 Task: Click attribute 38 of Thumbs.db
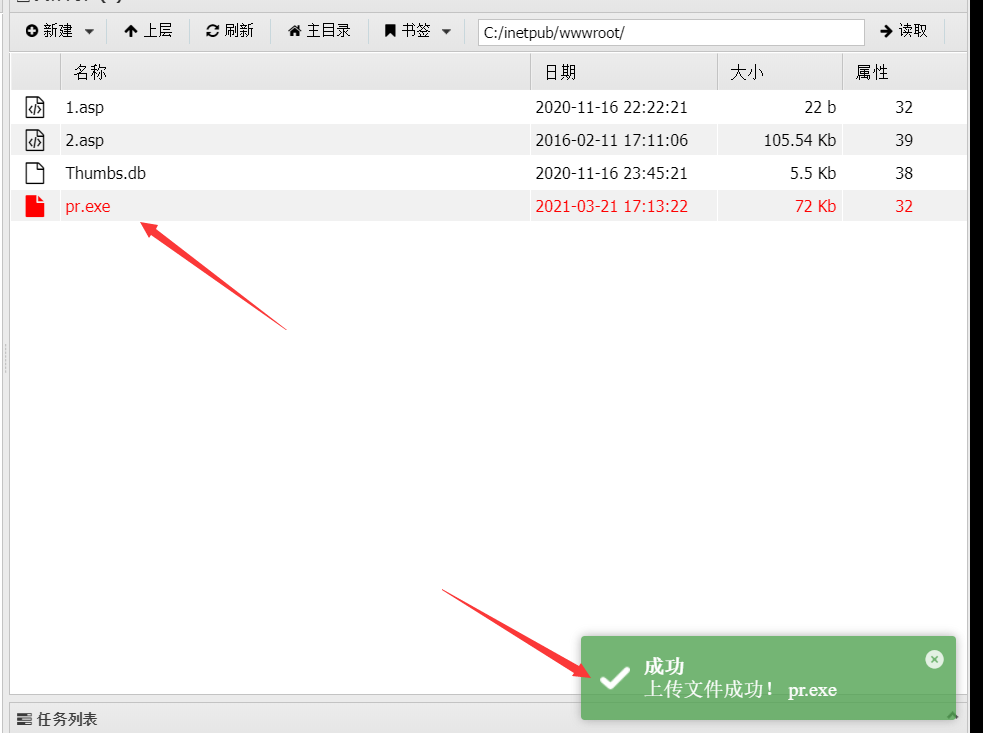pos(903,173)
